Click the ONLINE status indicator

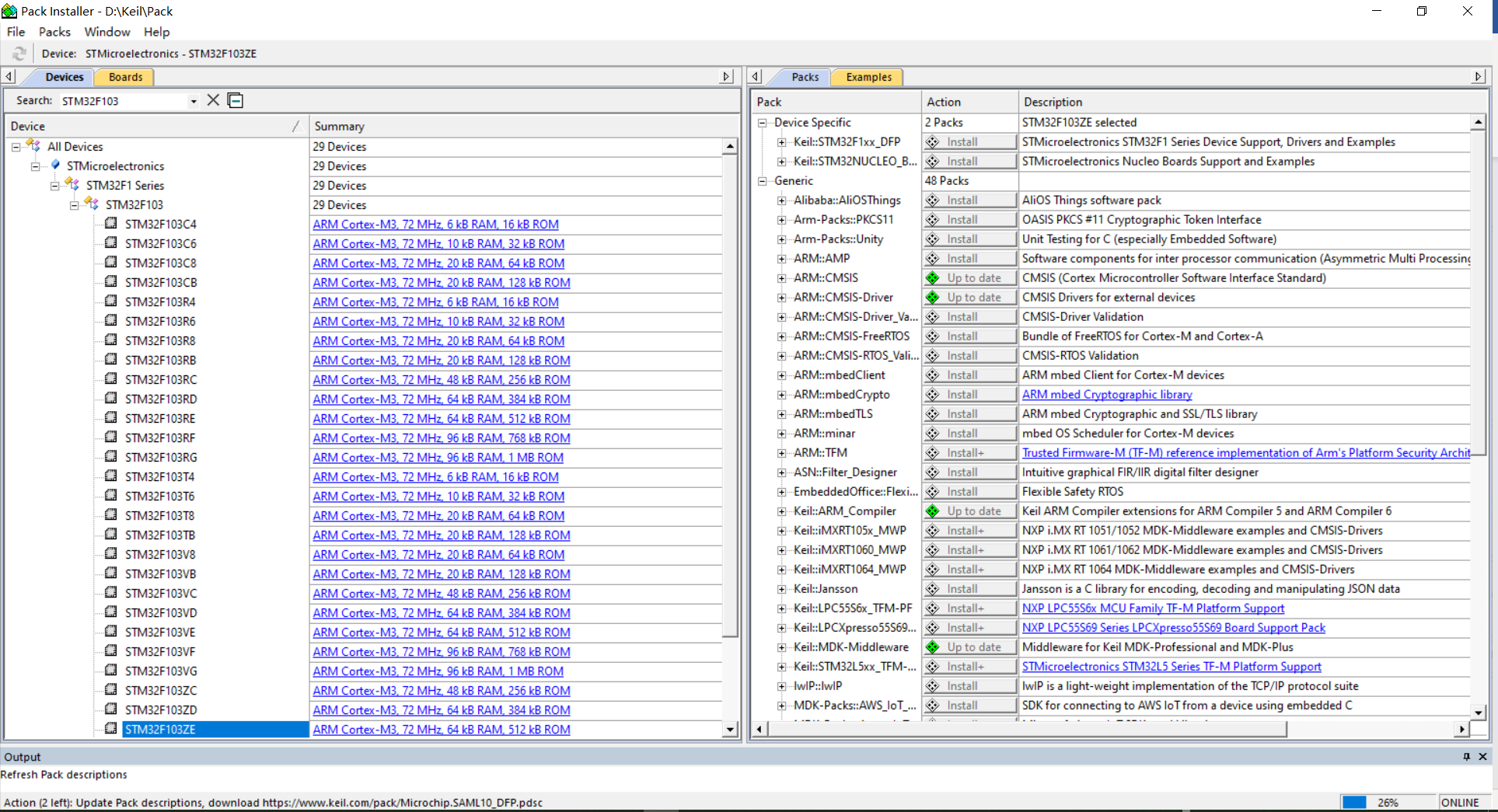tap(1459, 803)
